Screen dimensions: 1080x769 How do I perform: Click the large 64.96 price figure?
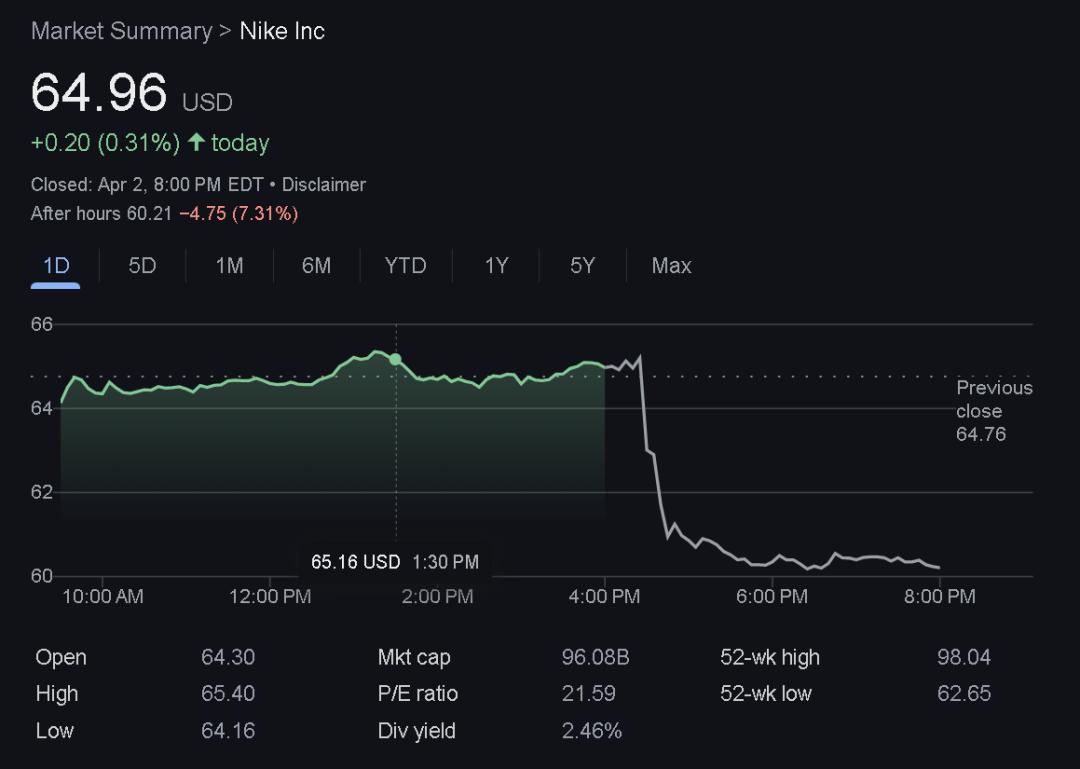[x=99, y=93]
